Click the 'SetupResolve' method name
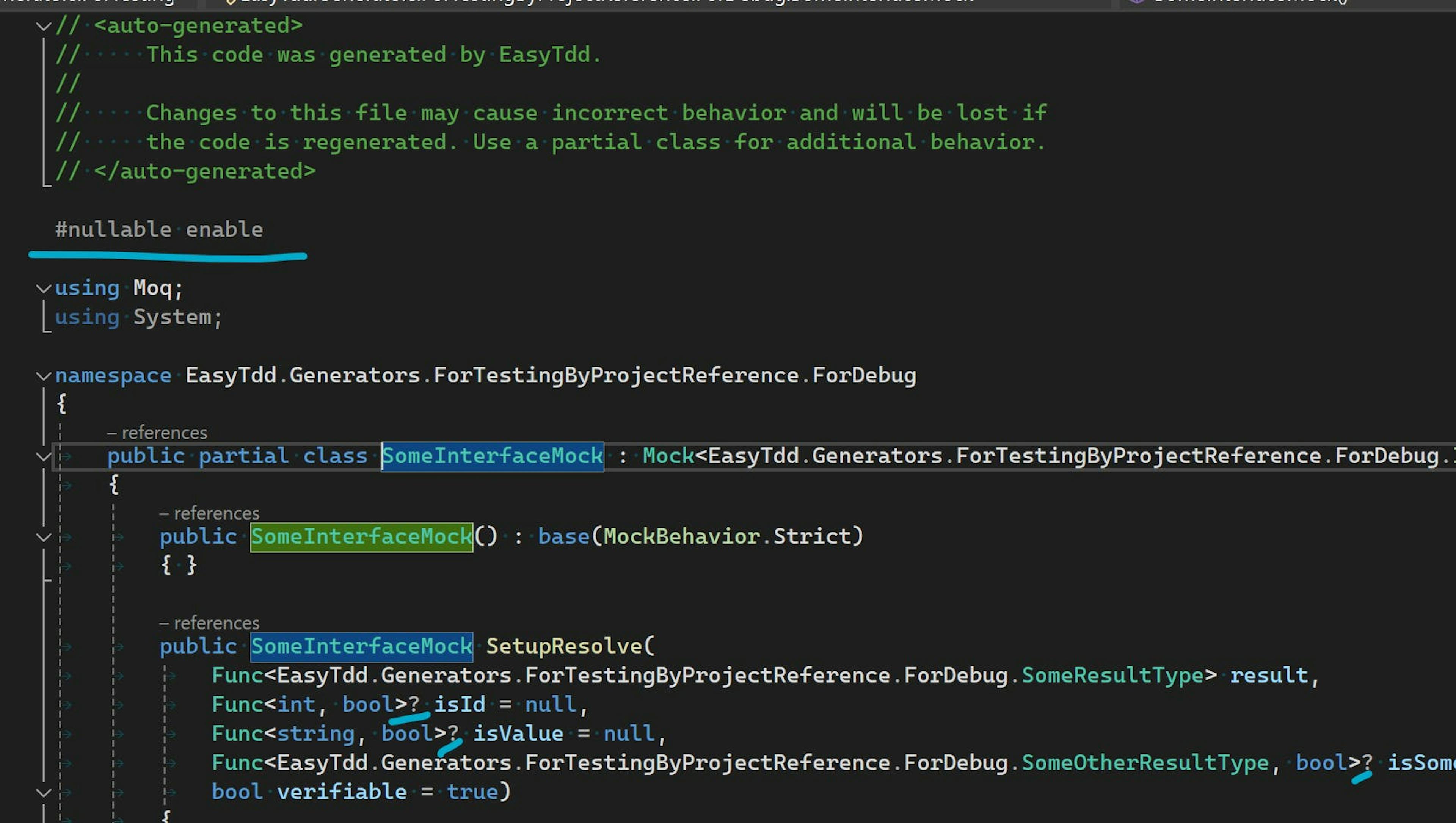1456x823 pixels. pyautogui.click(x=564, y=646)
